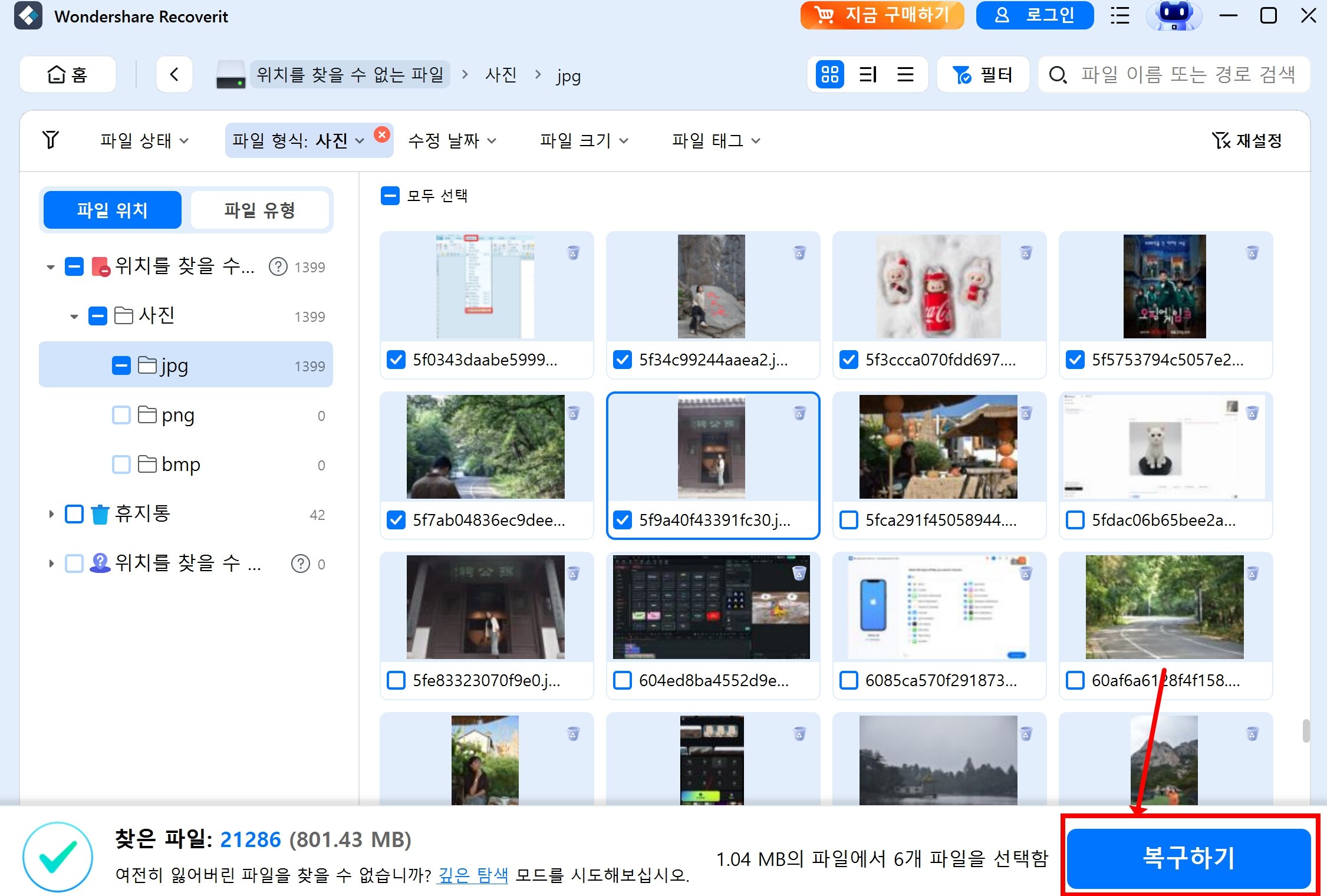Viewport: 1327px width, 896px height.
Task: Open the 수정 날짜 dropdown filter
Action: point(452,140)
